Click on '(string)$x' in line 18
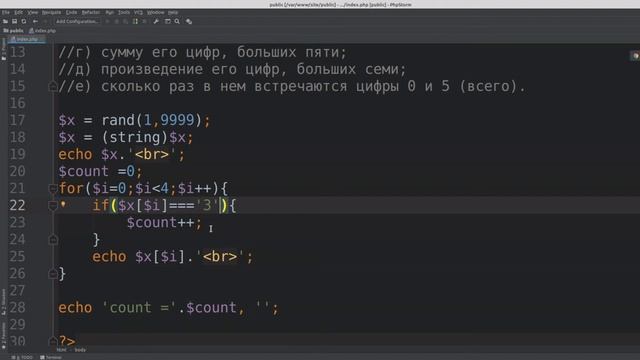 [143, 138]
